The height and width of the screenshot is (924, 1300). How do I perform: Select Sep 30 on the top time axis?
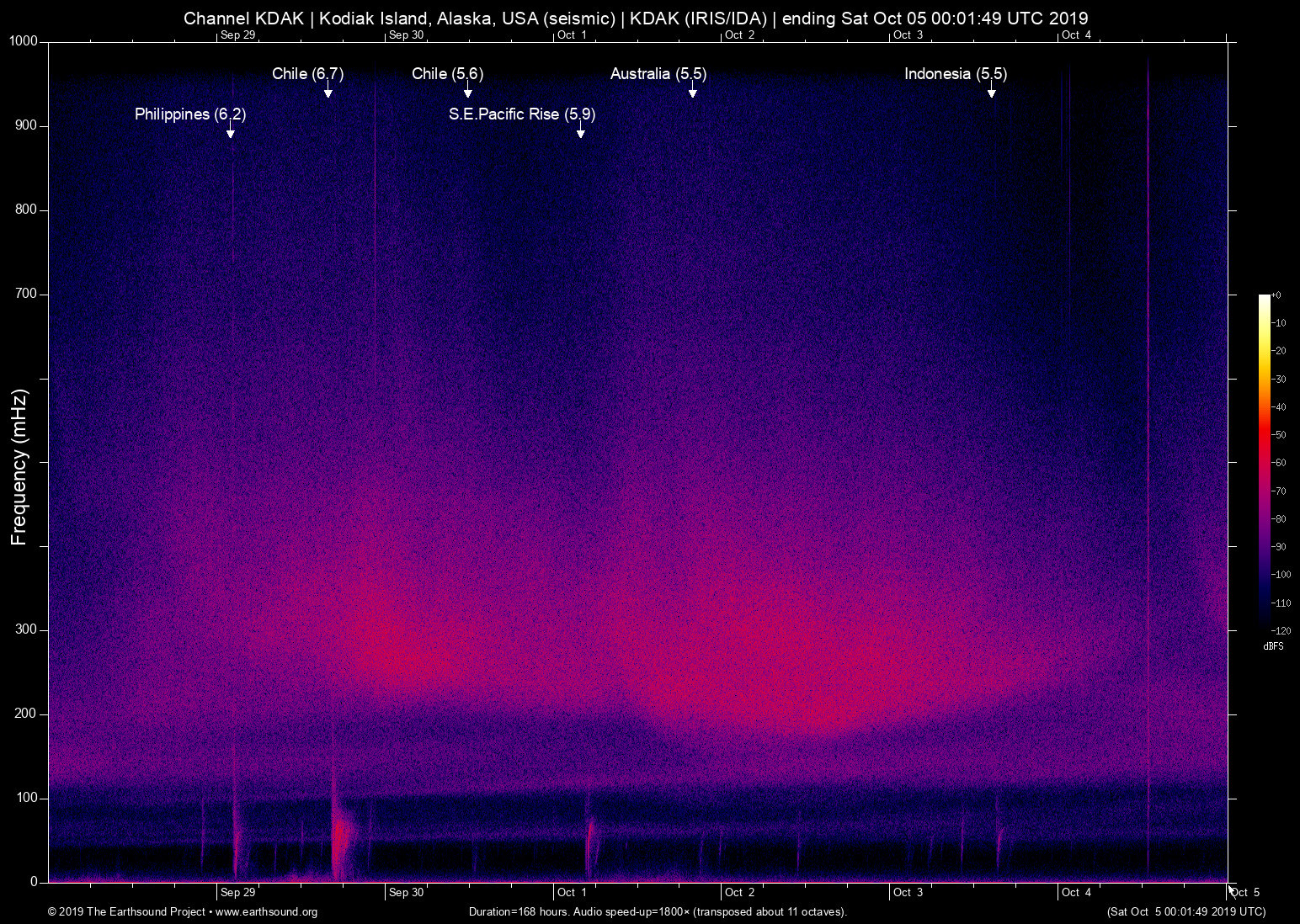(x=406, y=35)
